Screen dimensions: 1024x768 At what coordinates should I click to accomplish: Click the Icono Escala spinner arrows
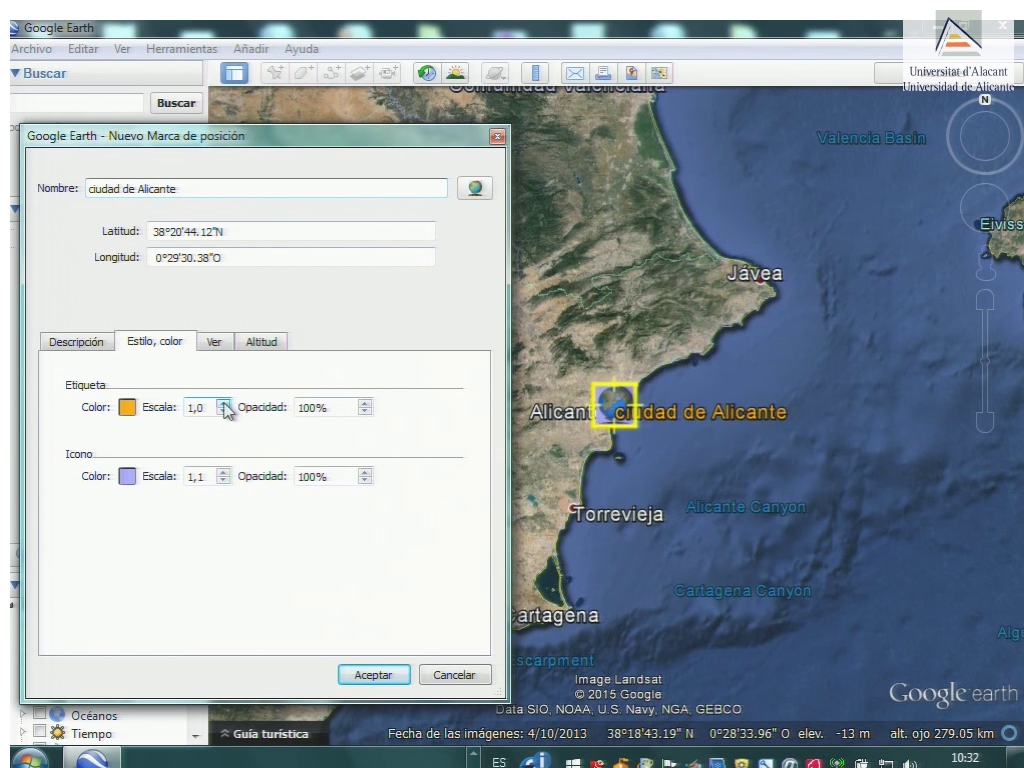tap(223, 477)
